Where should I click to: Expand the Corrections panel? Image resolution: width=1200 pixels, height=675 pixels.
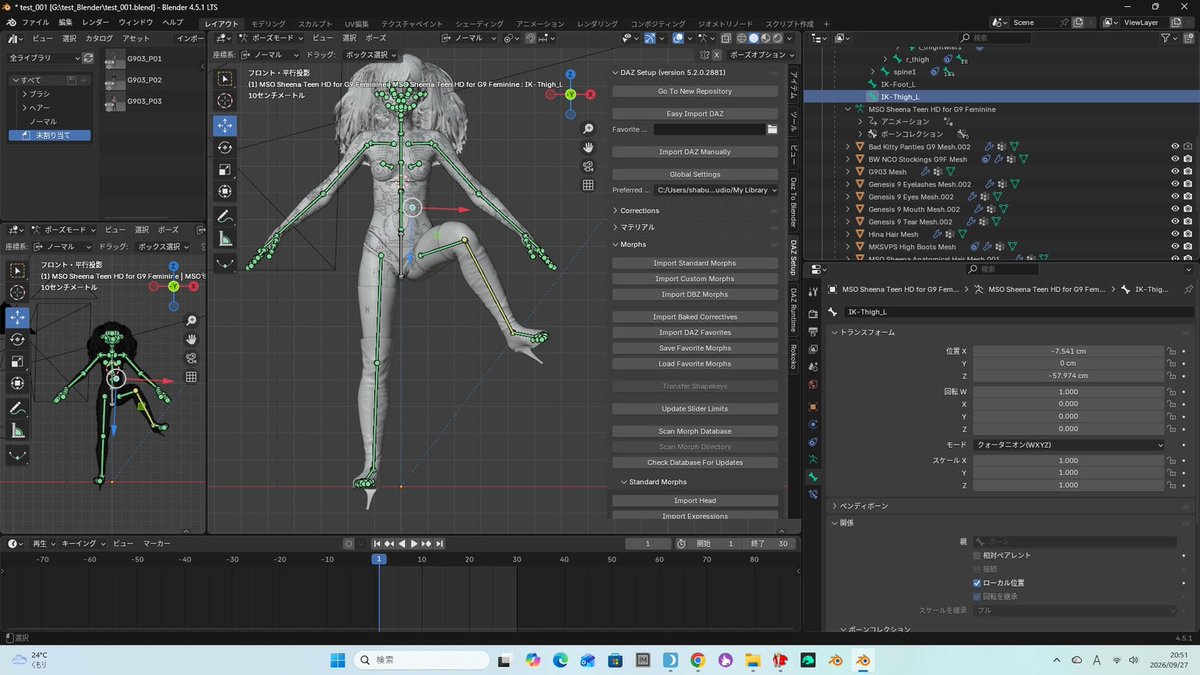coord(639,211)
